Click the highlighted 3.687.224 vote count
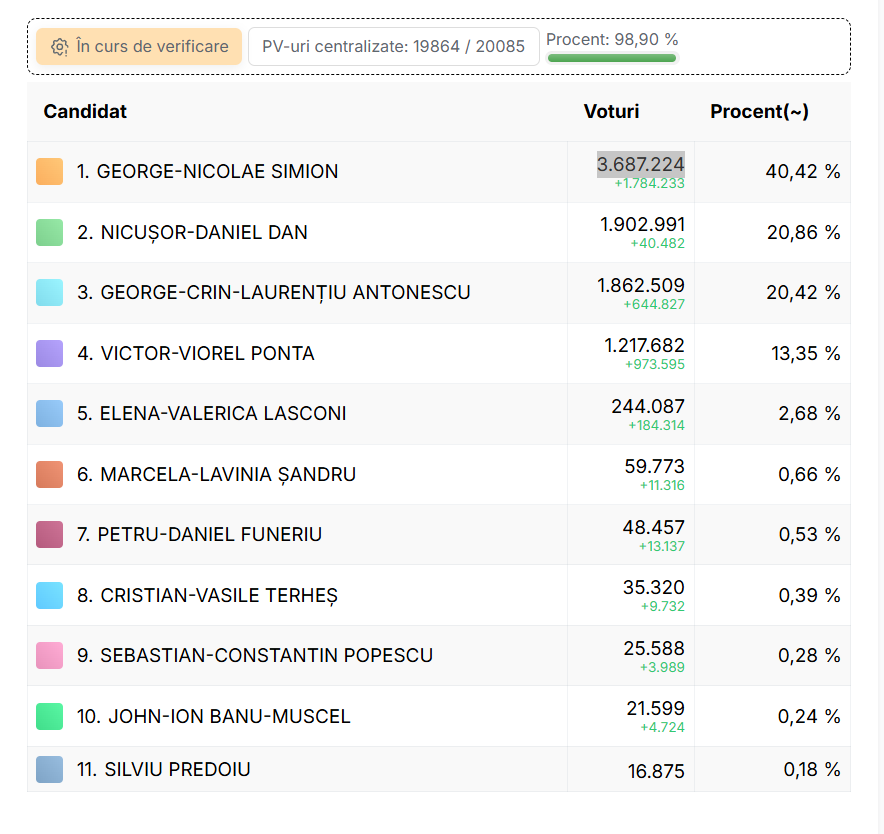 (x=641, y=164)
